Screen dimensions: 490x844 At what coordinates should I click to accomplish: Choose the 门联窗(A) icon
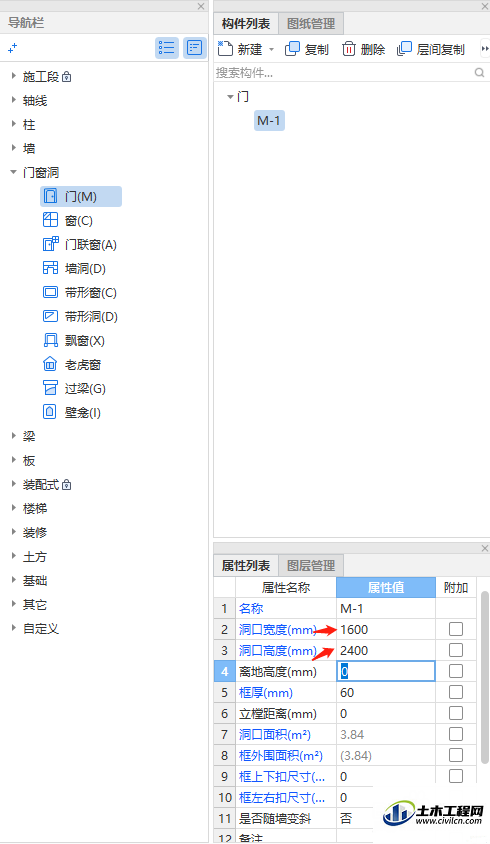point(50,244)
